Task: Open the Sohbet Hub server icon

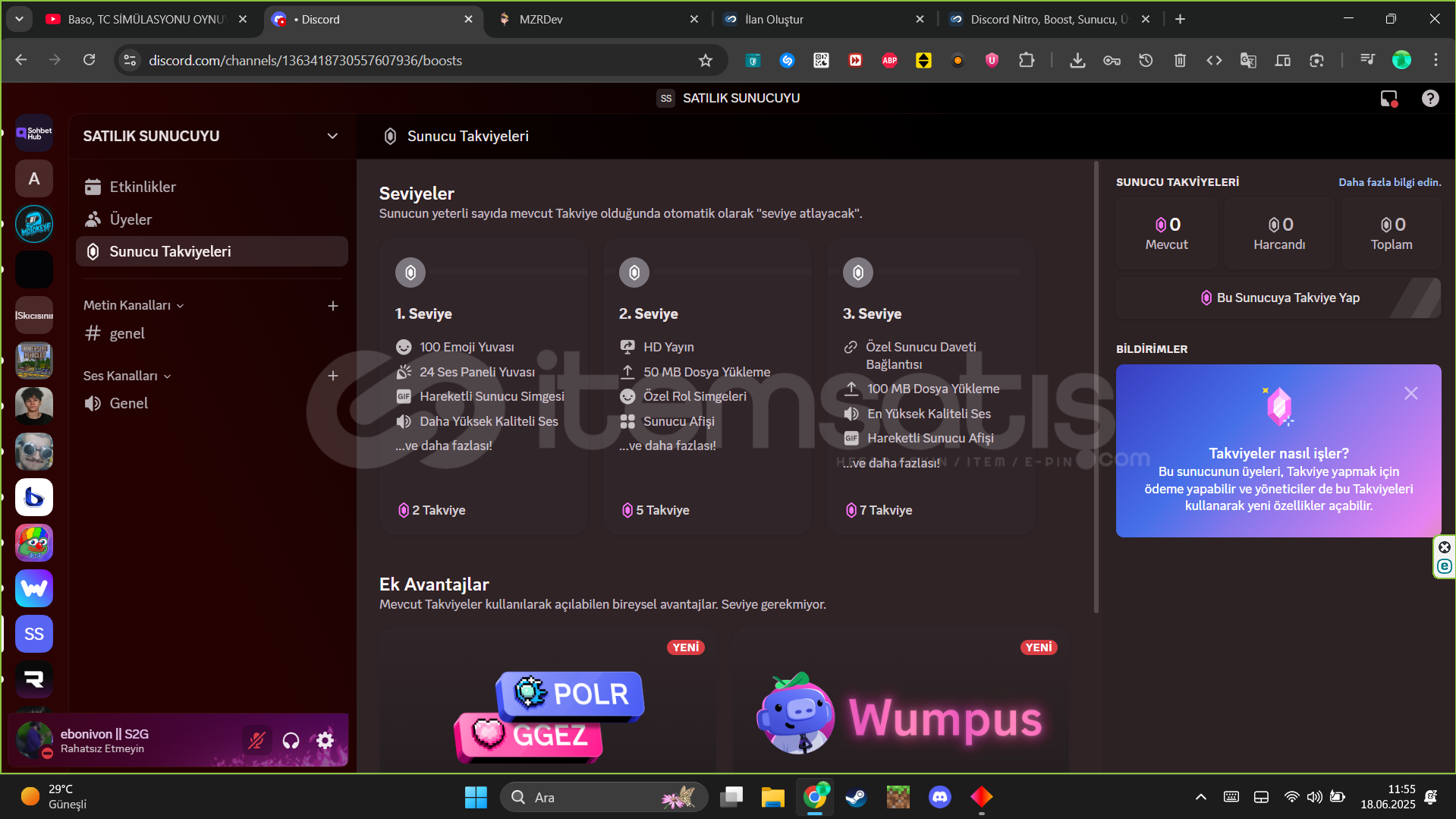Action: tap(34, 133)
